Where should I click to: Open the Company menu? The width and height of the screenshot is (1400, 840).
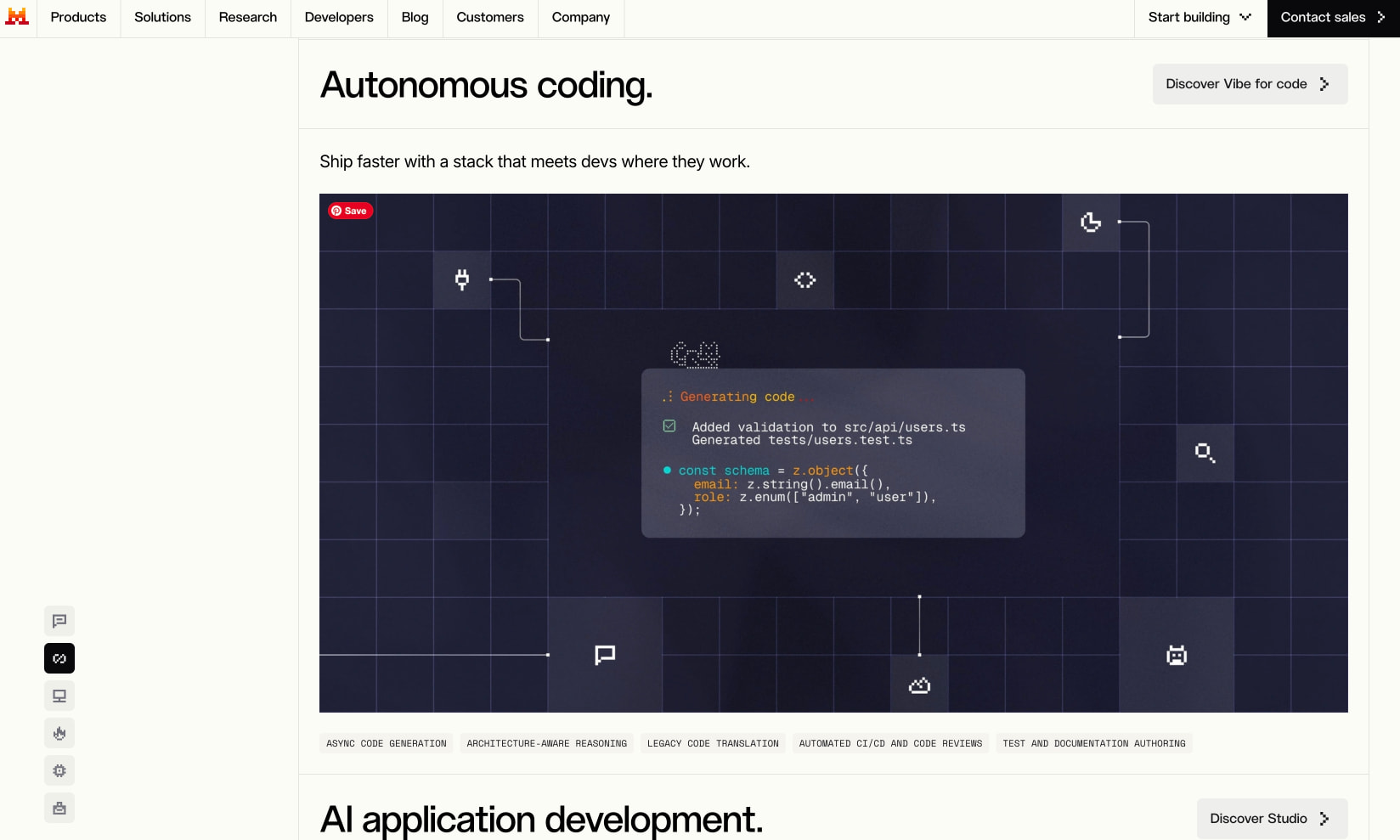click(581, 18)
